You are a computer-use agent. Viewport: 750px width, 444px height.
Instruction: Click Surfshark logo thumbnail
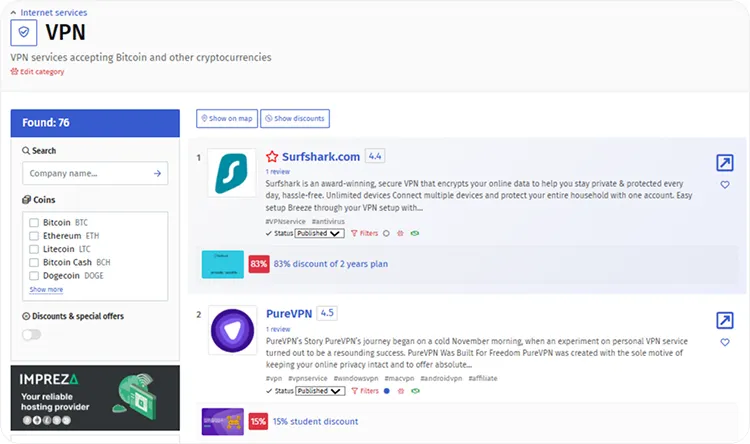tap(232, 173)
